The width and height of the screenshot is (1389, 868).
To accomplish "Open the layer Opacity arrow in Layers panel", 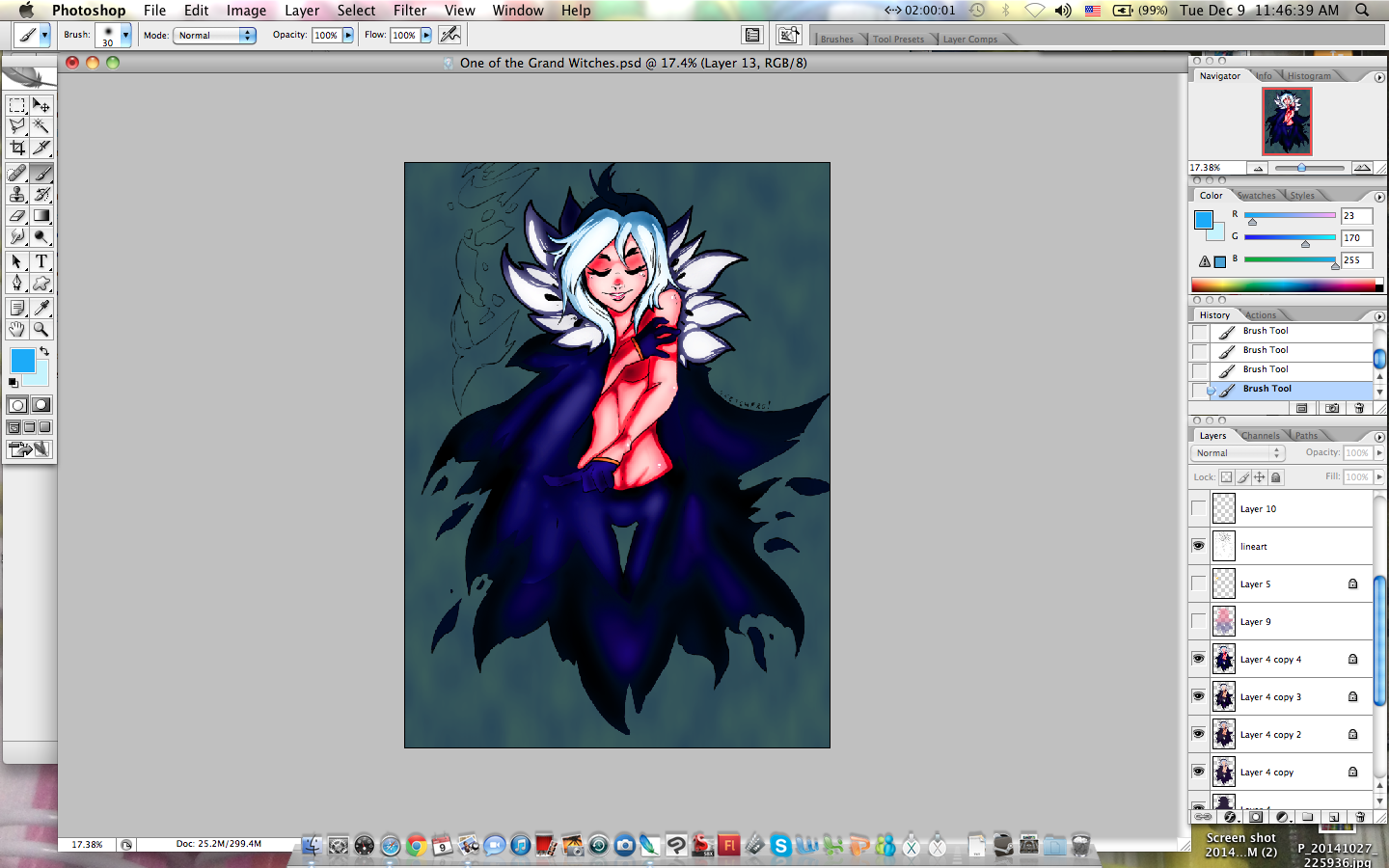I will tap(1379, 453).
